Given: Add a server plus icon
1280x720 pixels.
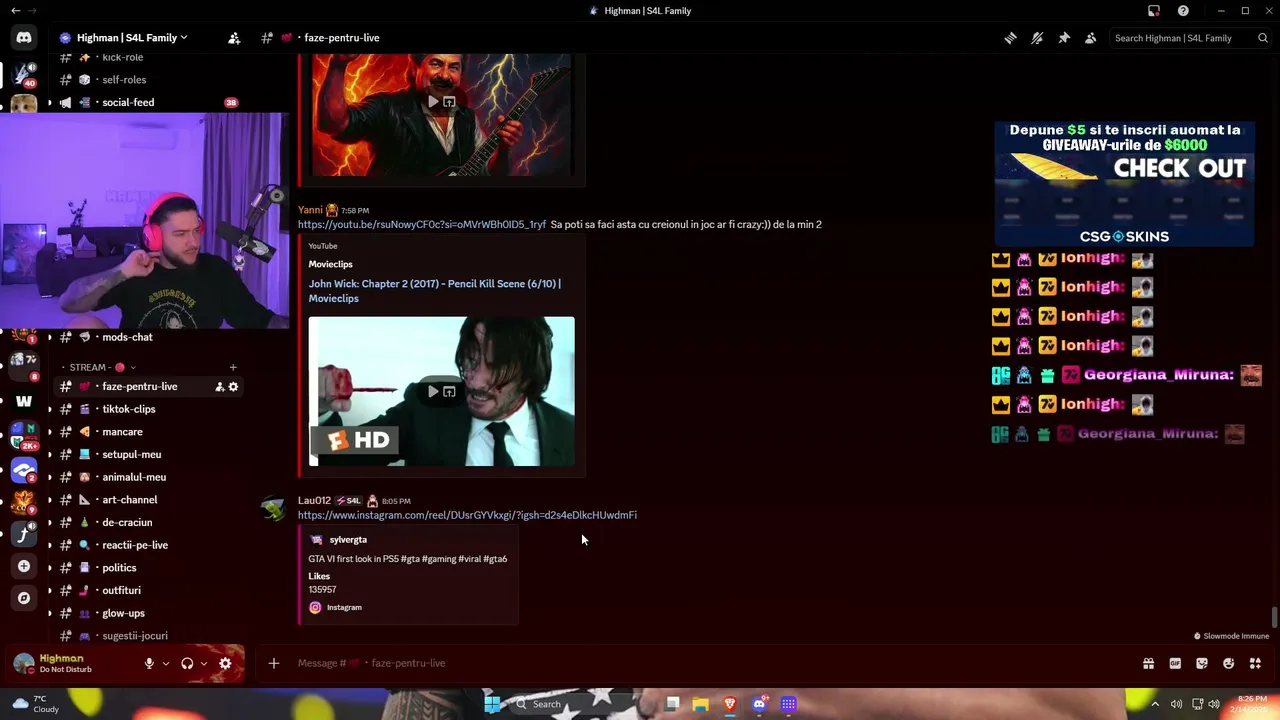Looking at the screenshot, I should tap(24, 566).
